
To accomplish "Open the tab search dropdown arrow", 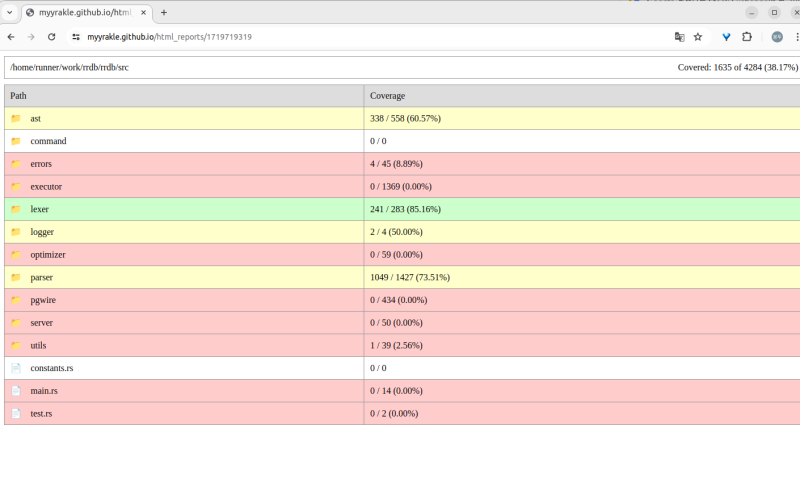I will click(x=9, y=12).
